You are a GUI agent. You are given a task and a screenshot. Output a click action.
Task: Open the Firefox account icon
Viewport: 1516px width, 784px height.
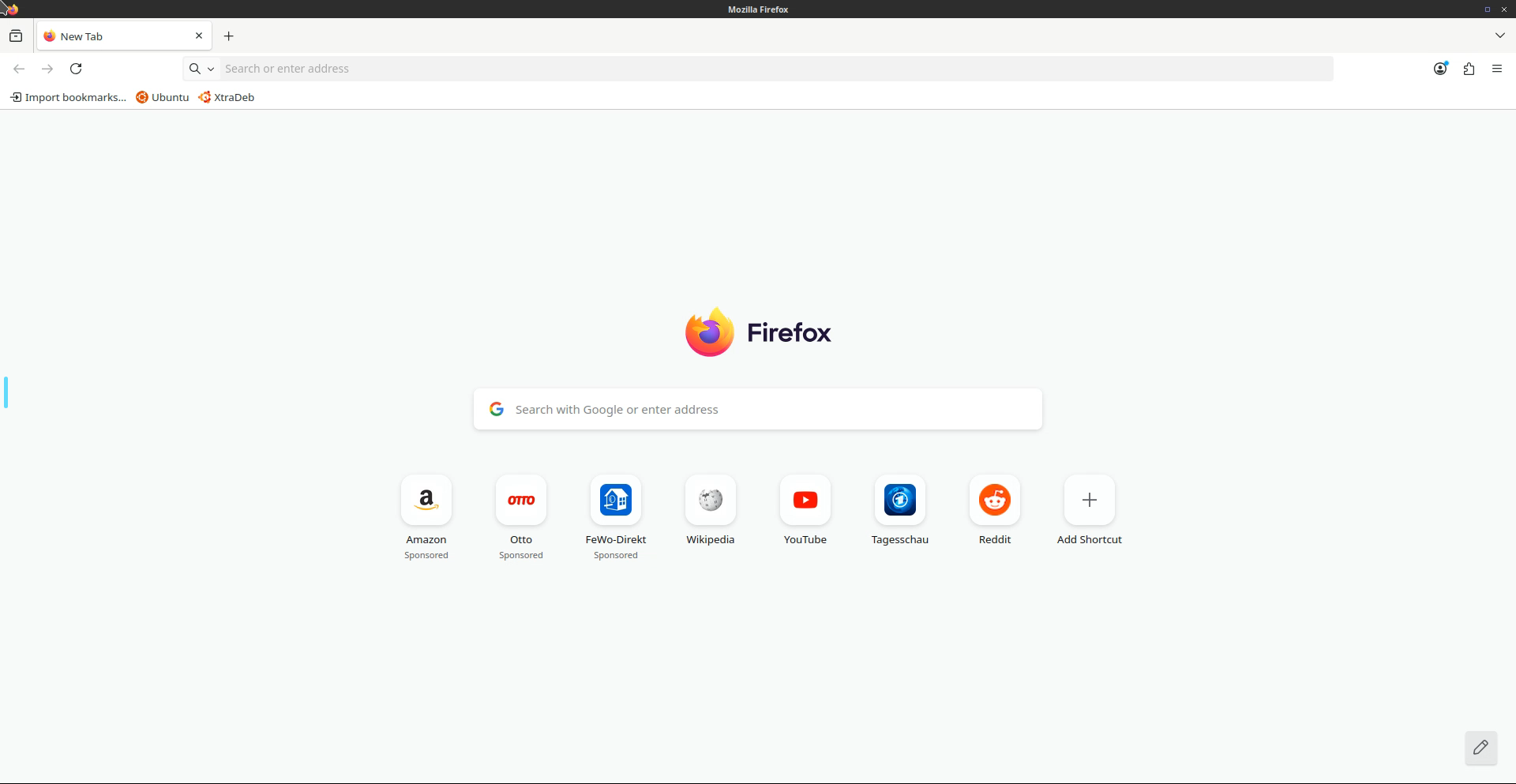pyautogui.click(x=1439, y=69)
